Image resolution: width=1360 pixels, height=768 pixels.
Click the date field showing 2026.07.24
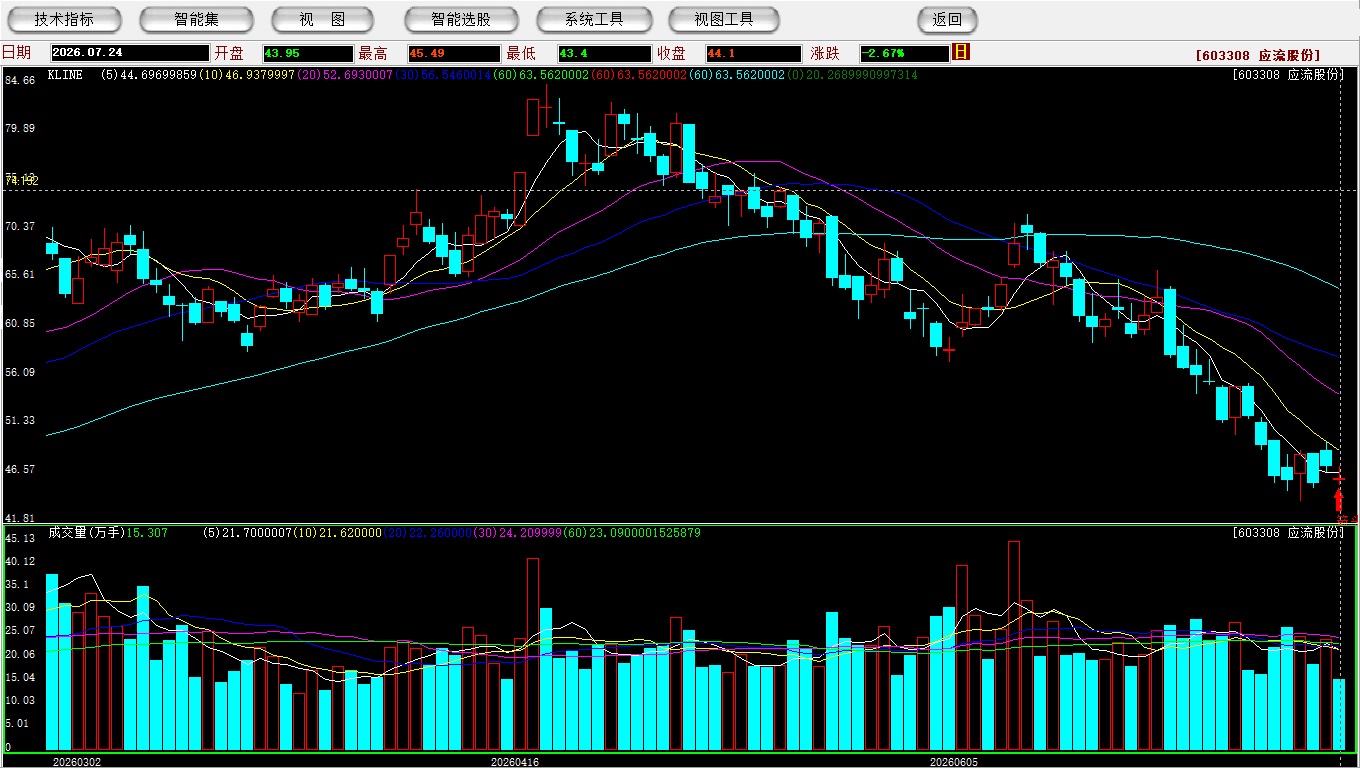130,53
